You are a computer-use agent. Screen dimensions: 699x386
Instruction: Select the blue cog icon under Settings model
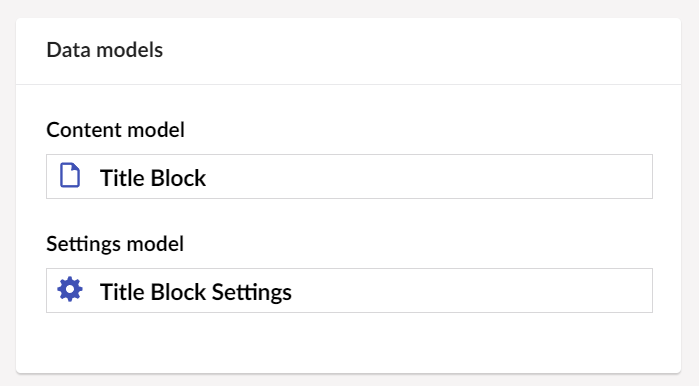70,290
